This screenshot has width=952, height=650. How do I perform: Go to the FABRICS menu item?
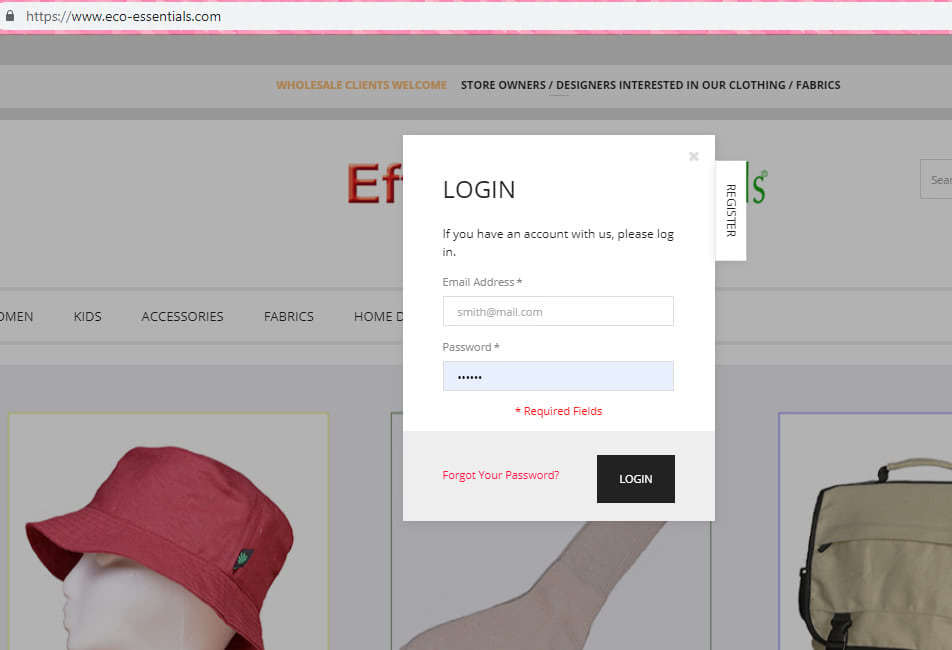coord(288,316)
